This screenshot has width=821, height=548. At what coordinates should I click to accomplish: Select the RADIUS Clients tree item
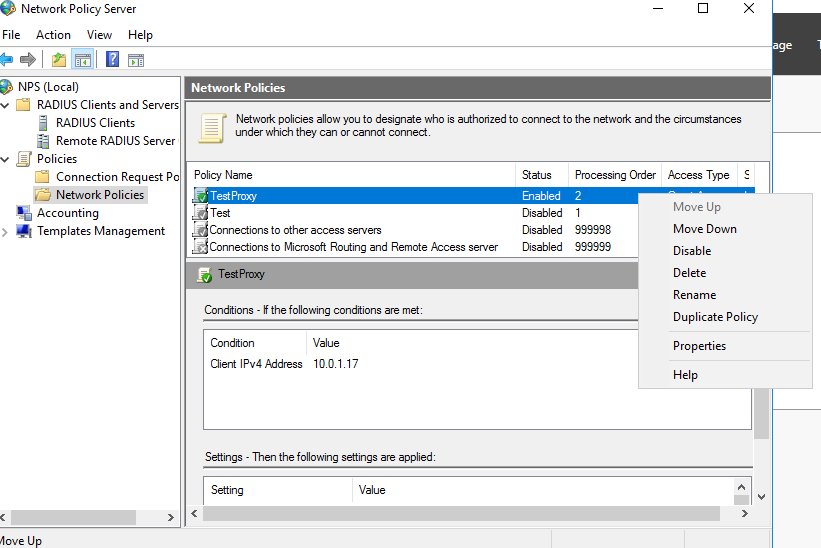(95, 123)
